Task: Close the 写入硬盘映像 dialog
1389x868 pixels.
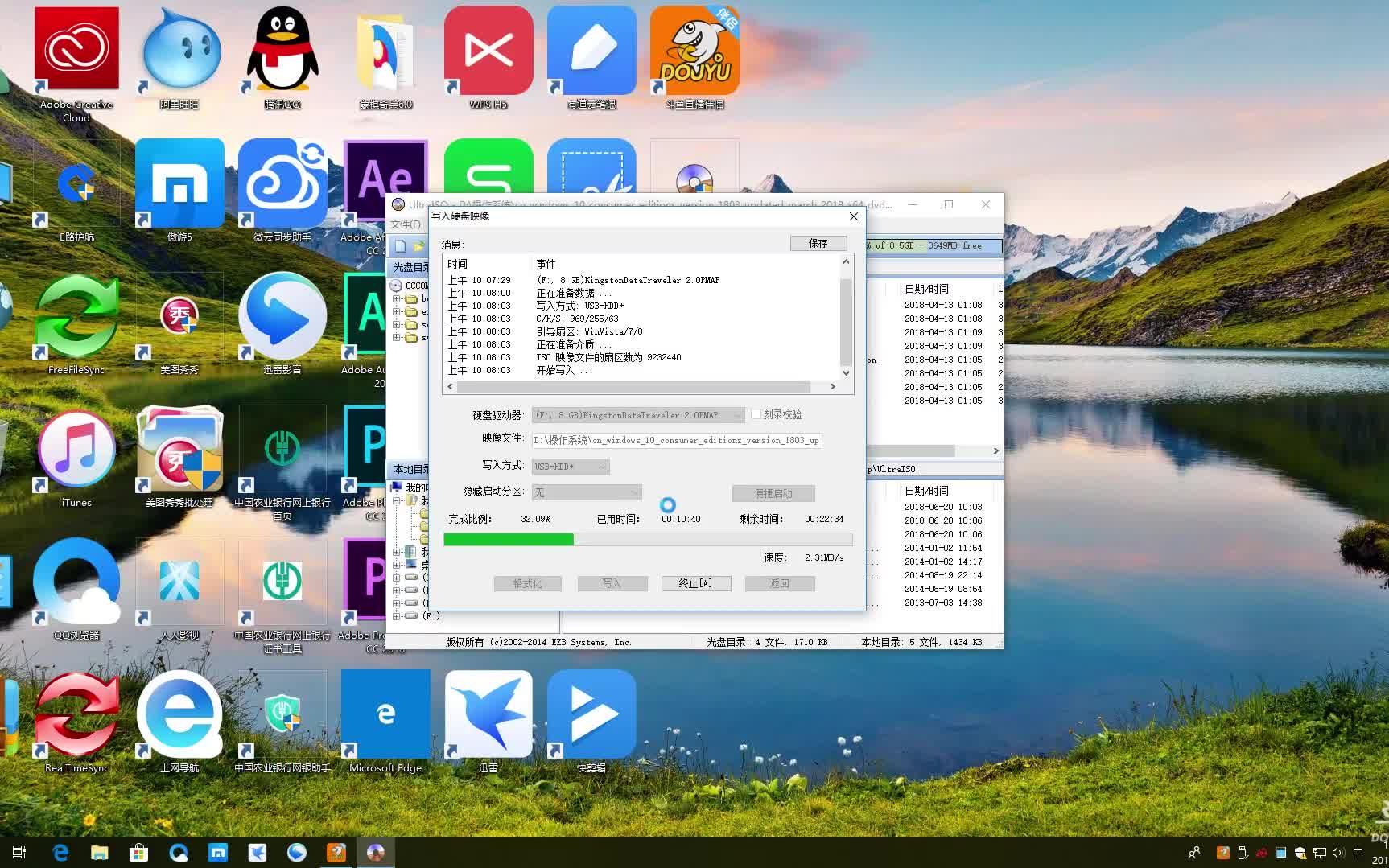Action: coord(854,216)
